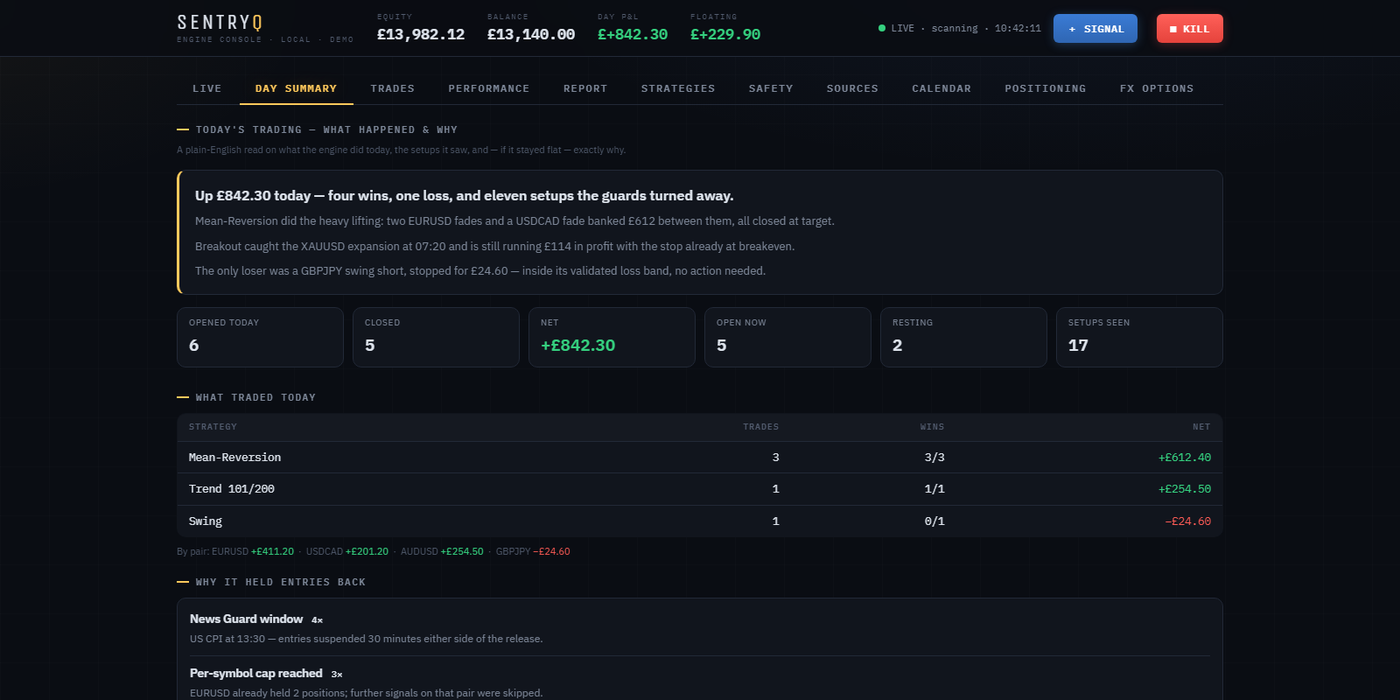
Task: Click the Swing strategy row
Action: pos(700,521)
